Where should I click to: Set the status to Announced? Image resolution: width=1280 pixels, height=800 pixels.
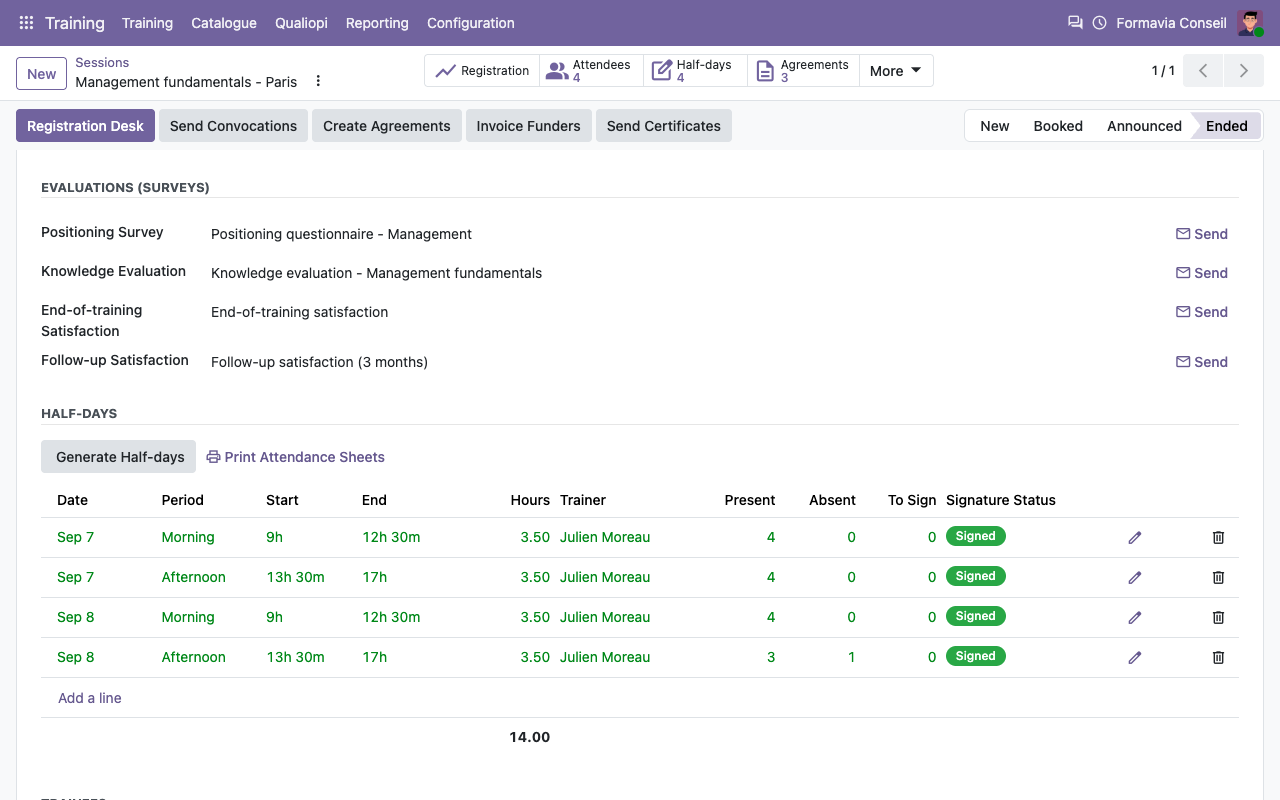(x=1144, y=126)
